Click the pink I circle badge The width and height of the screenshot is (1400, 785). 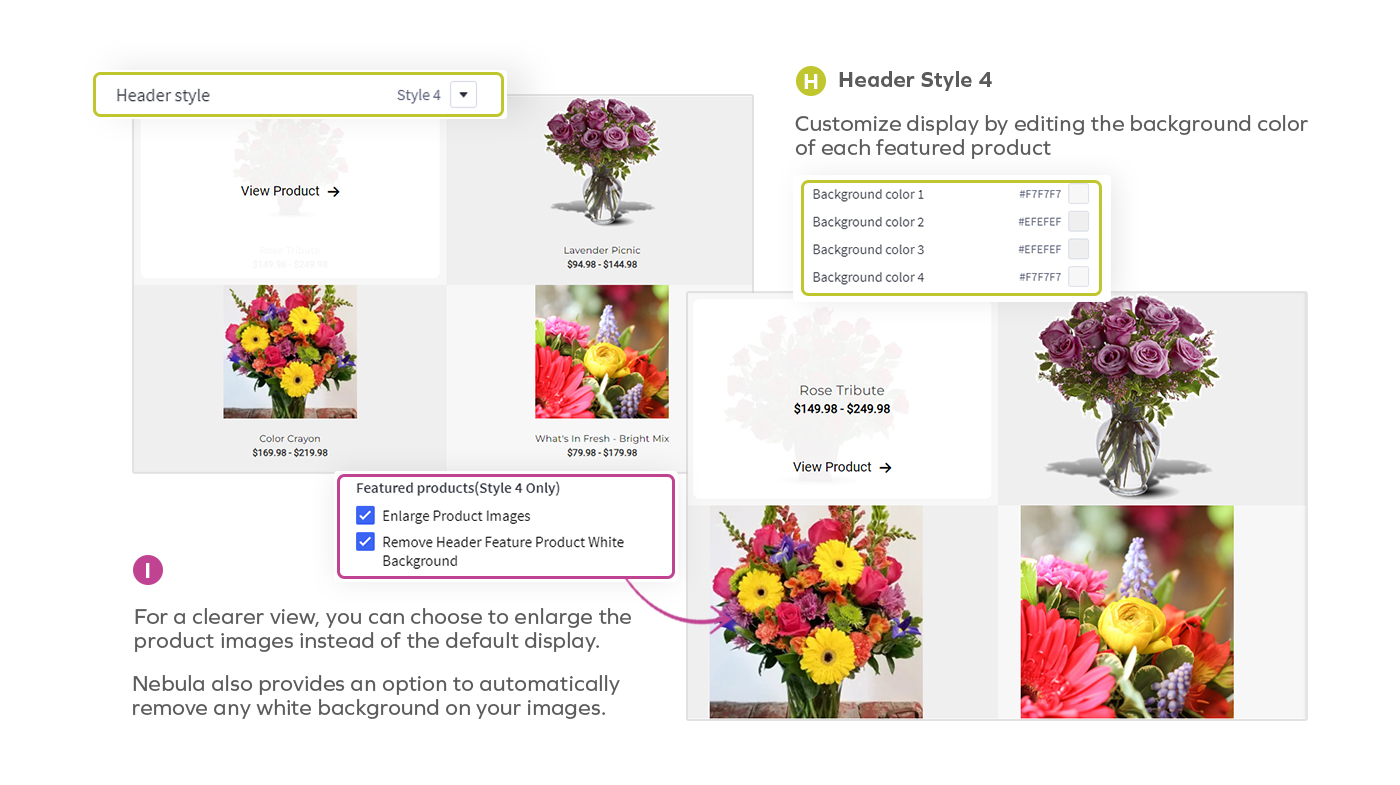148,570
